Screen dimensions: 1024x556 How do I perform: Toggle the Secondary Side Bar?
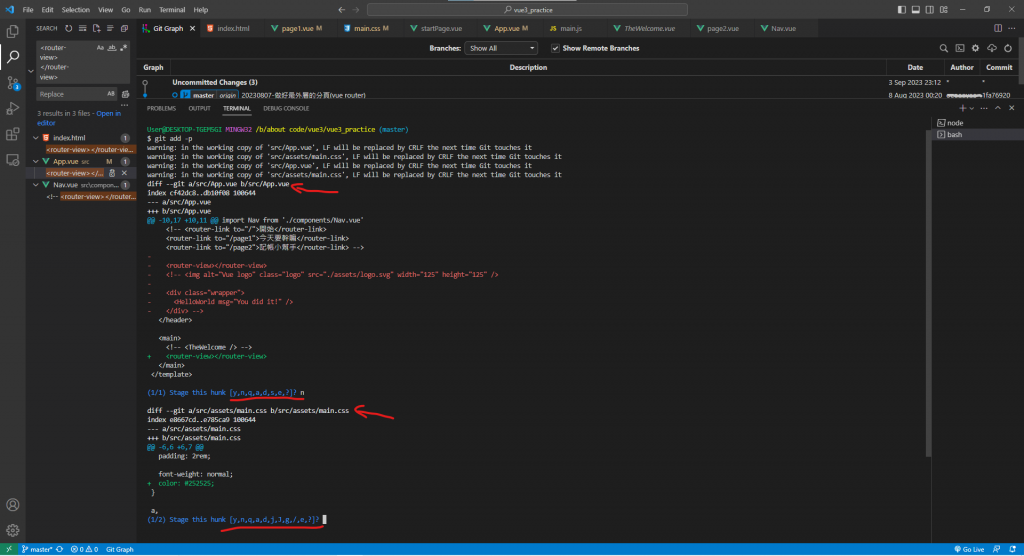[929, 10]
